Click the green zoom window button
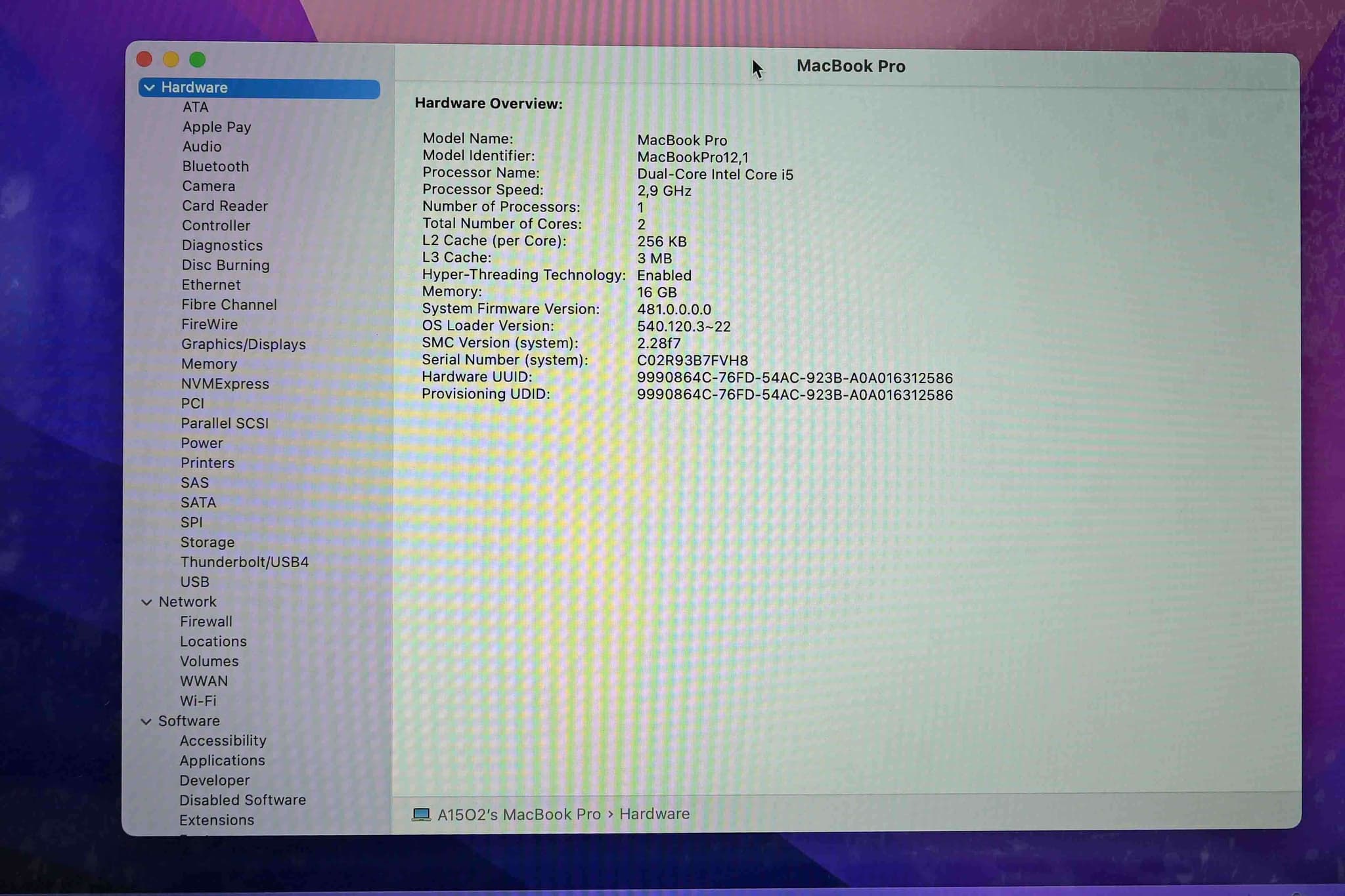 pos(197,60)
